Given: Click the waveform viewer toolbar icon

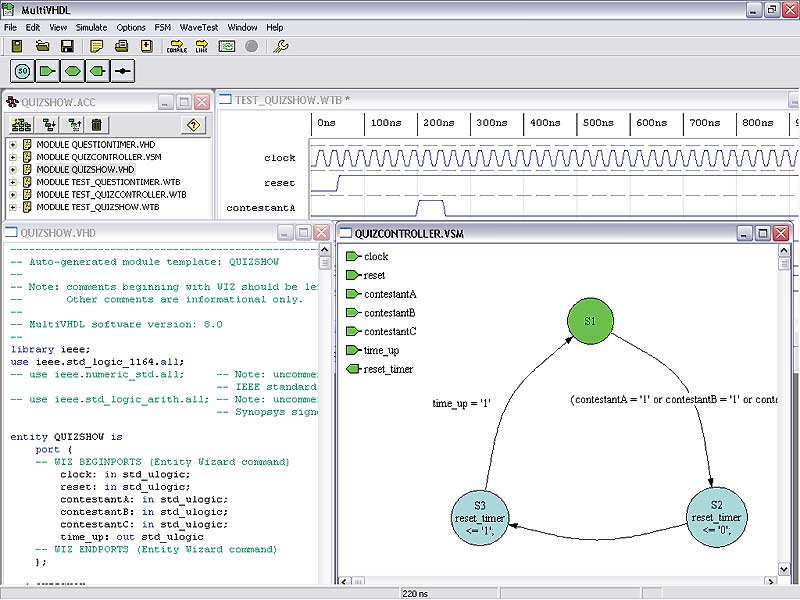Looking at the screenshot, I should 227,46.
